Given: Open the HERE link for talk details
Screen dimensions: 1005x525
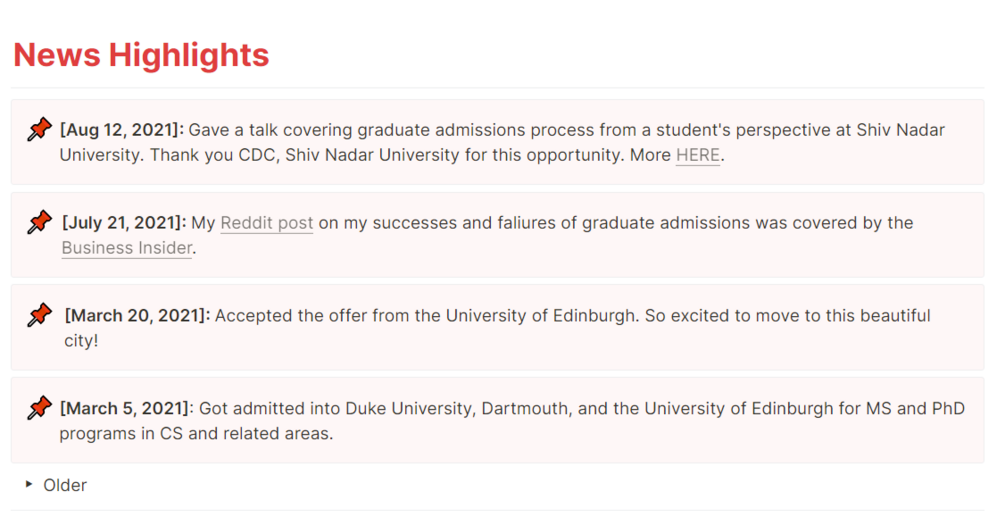Looking at the screenshot, I should (697, 156).
